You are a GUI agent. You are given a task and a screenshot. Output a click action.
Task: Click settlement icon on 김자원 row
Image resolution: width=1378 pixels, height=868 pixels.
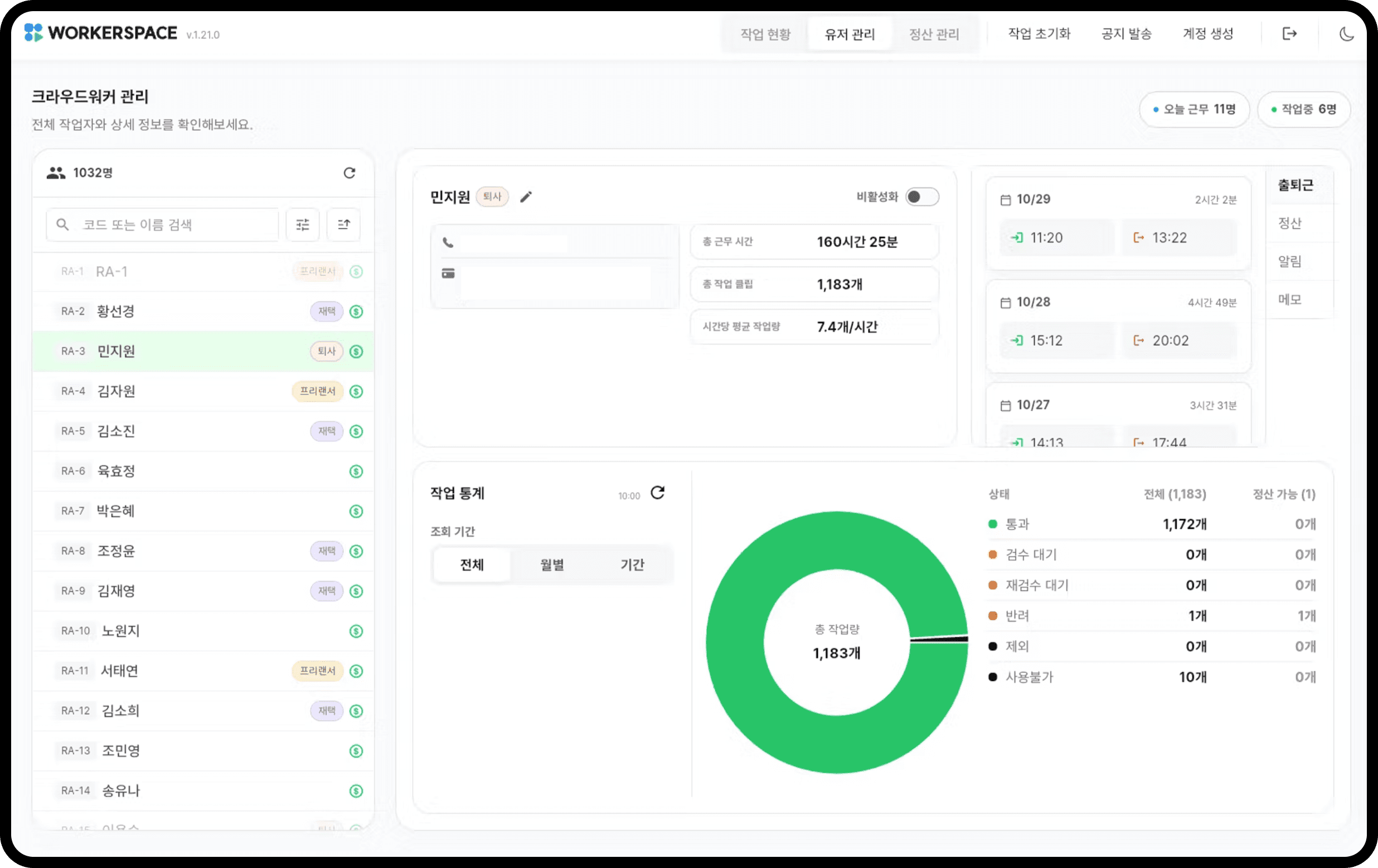tap(356, 392)
